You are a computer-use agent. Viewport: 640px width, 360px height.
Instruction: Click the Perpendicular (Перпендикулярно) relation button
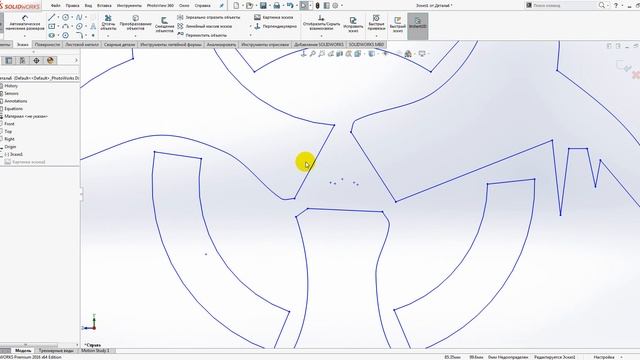[x=276, y=26]
